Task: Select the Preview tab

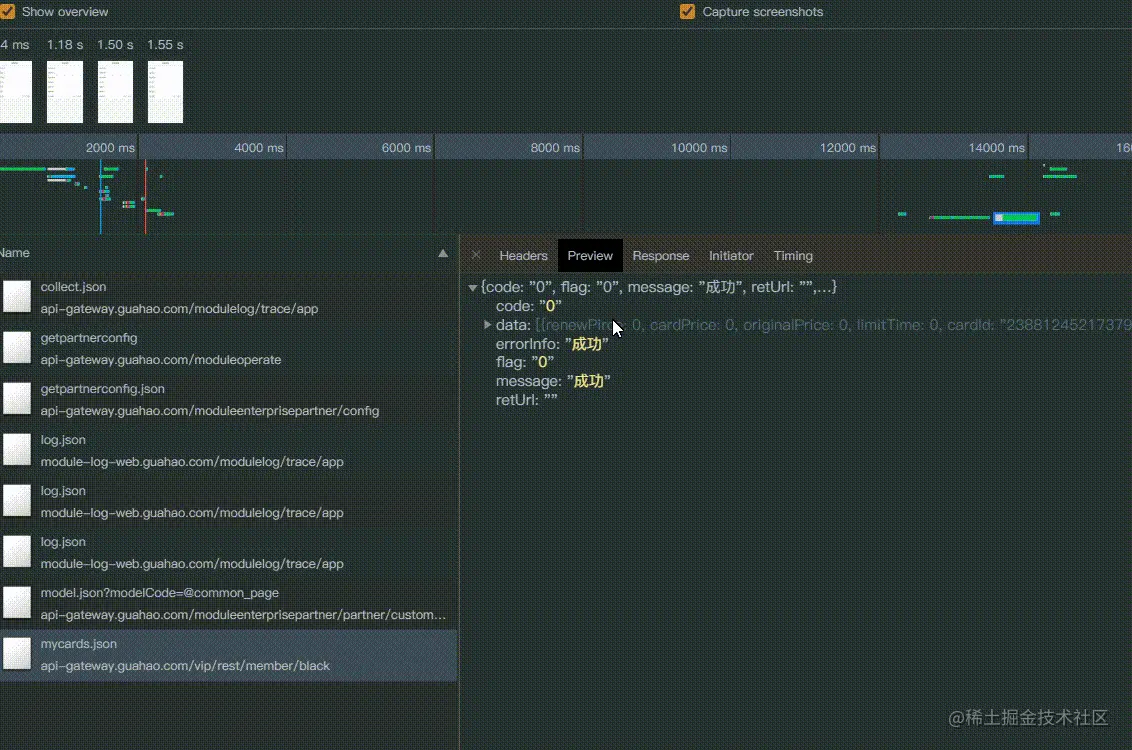Action: tap(590, 256)
